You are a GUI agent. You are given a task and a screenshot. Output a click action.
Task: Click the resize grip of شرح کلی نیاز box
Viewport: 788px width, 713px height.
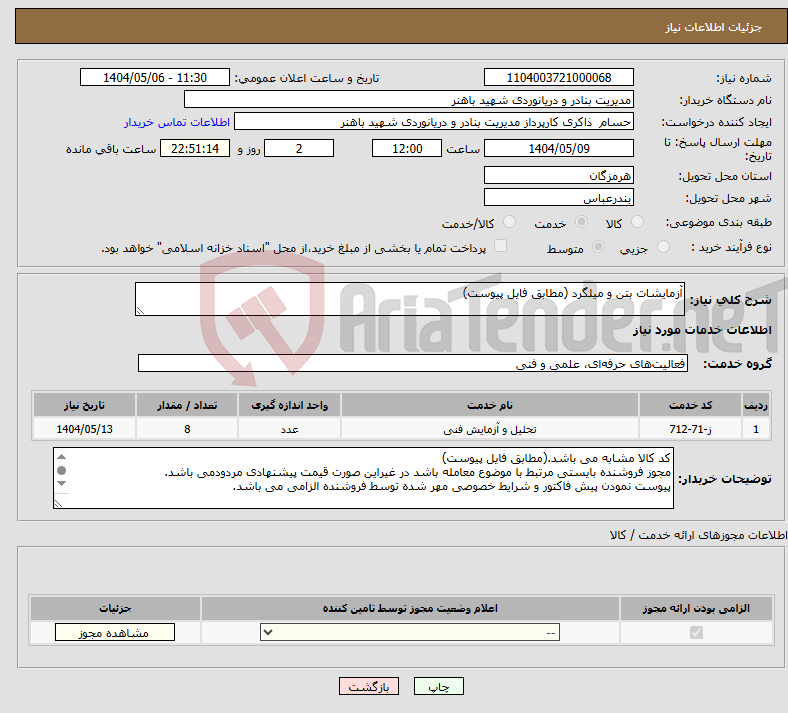140,311
